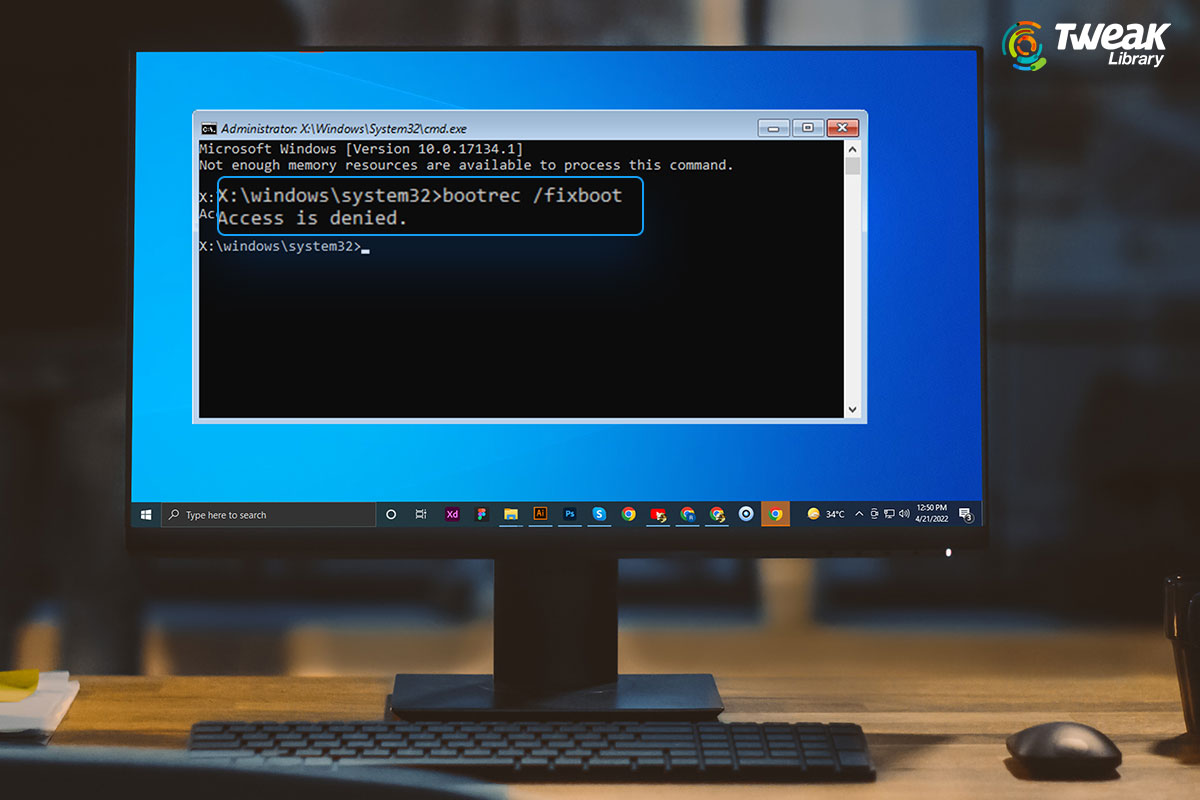This screenshot has height=800, width=1200.
Task: Click the Cortana circle icon
Action: [x=391, y=514]
